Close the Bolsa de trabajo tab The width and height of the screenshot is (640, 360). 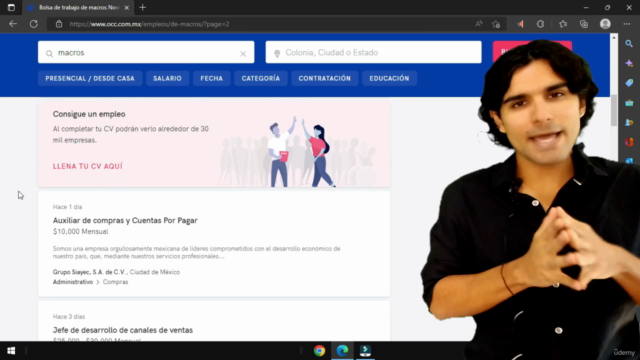tap(127, 7)
